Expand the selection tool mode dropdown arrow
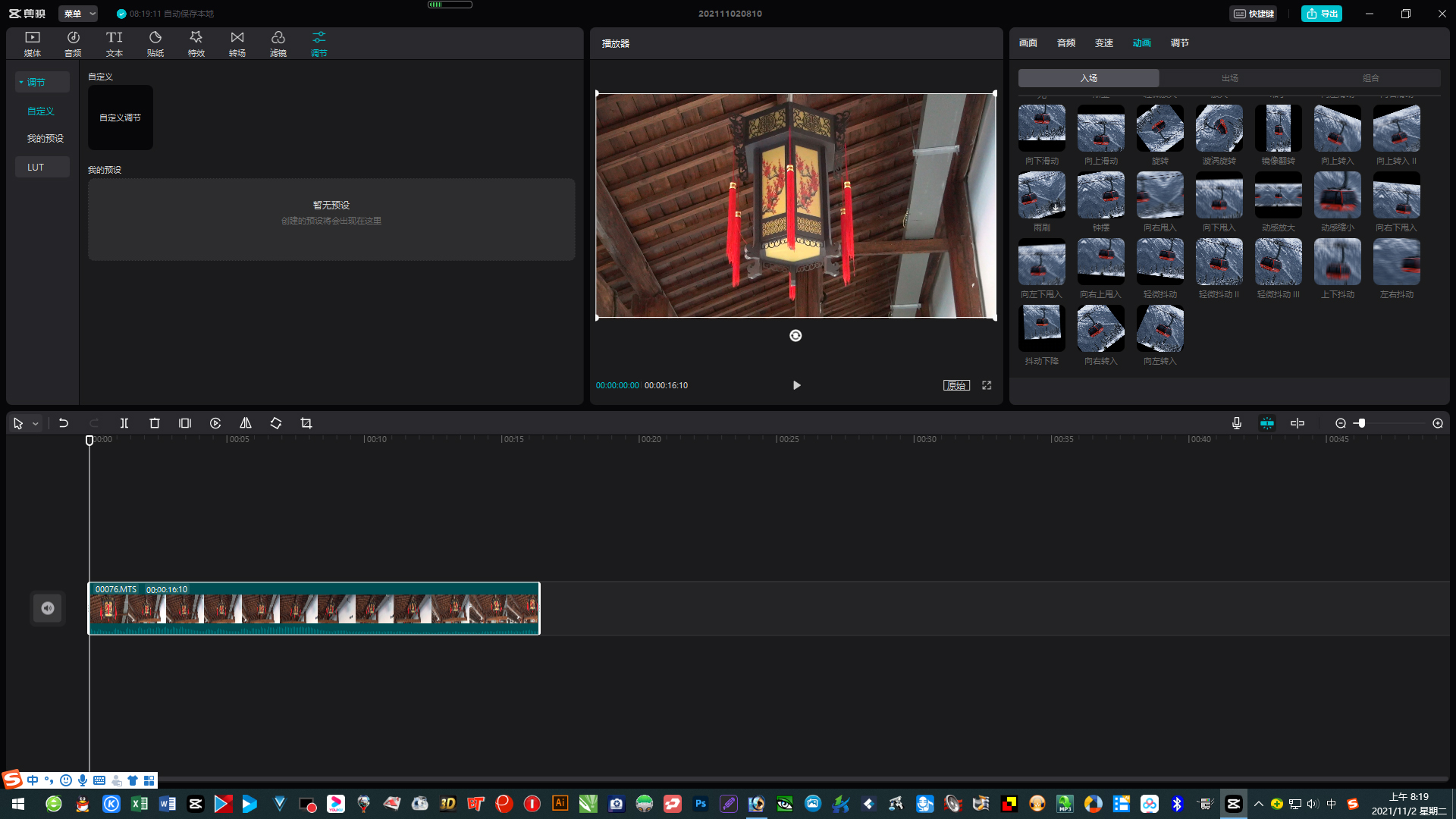 pyautogui.click(x=36, y=424)
